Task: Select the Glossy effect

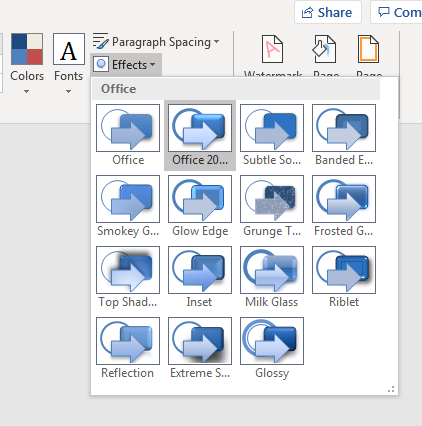Action: pos(272,348)
